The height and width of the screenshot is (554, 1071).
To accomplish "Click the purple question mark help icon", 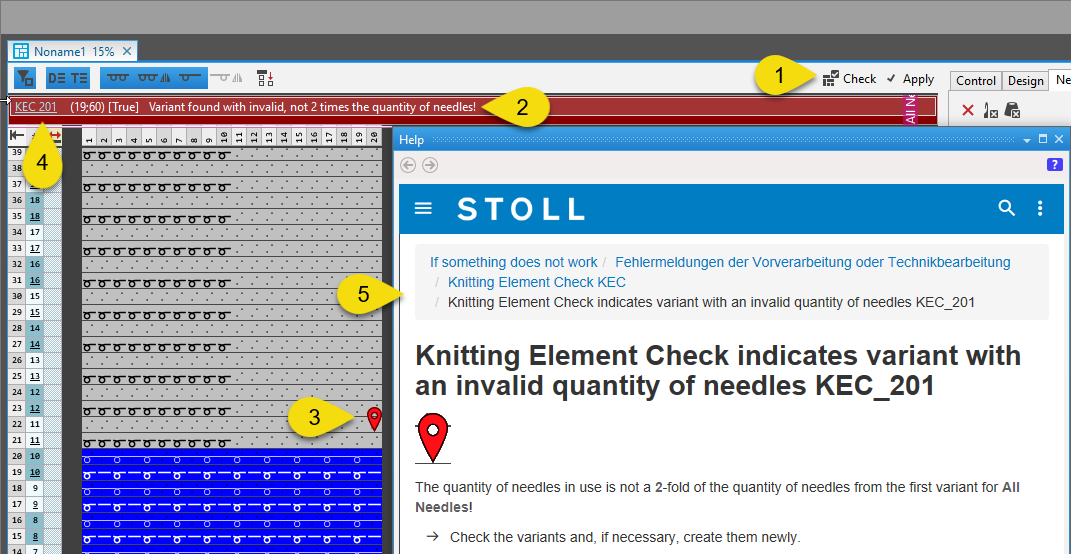I will point(1054,165).
